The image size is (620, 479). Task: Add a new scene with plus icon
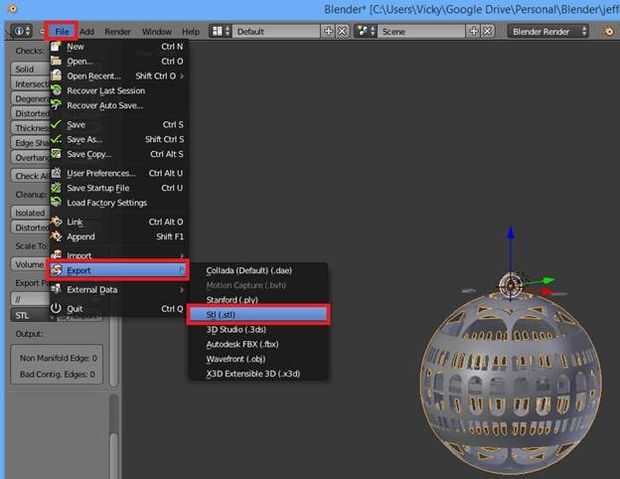[x=473, y=31]
